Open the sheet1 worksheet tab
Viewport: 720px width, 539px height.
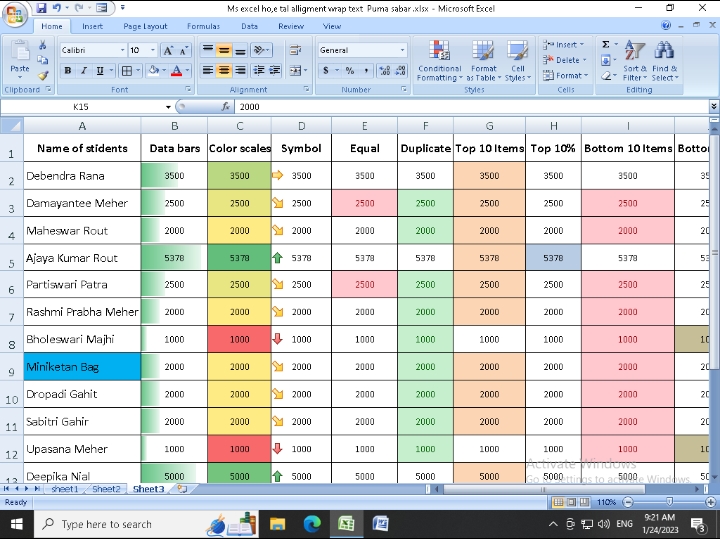tap(64, 489)
